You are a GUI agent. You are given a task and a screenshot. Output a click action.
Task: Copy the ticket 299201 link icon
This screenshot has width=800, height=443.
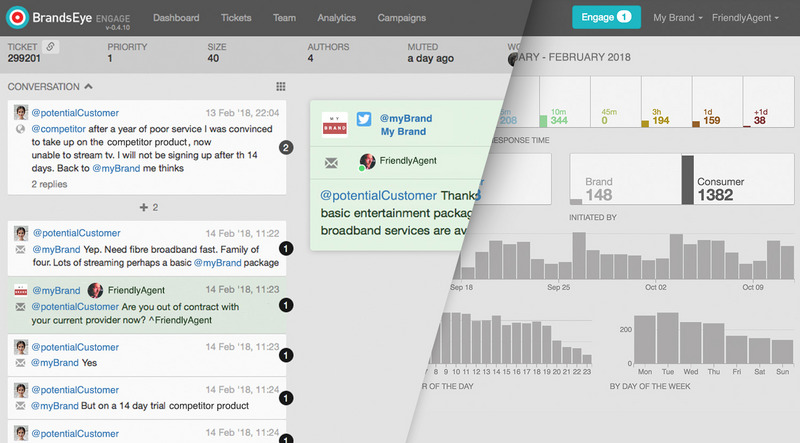[x=50, y=46]
